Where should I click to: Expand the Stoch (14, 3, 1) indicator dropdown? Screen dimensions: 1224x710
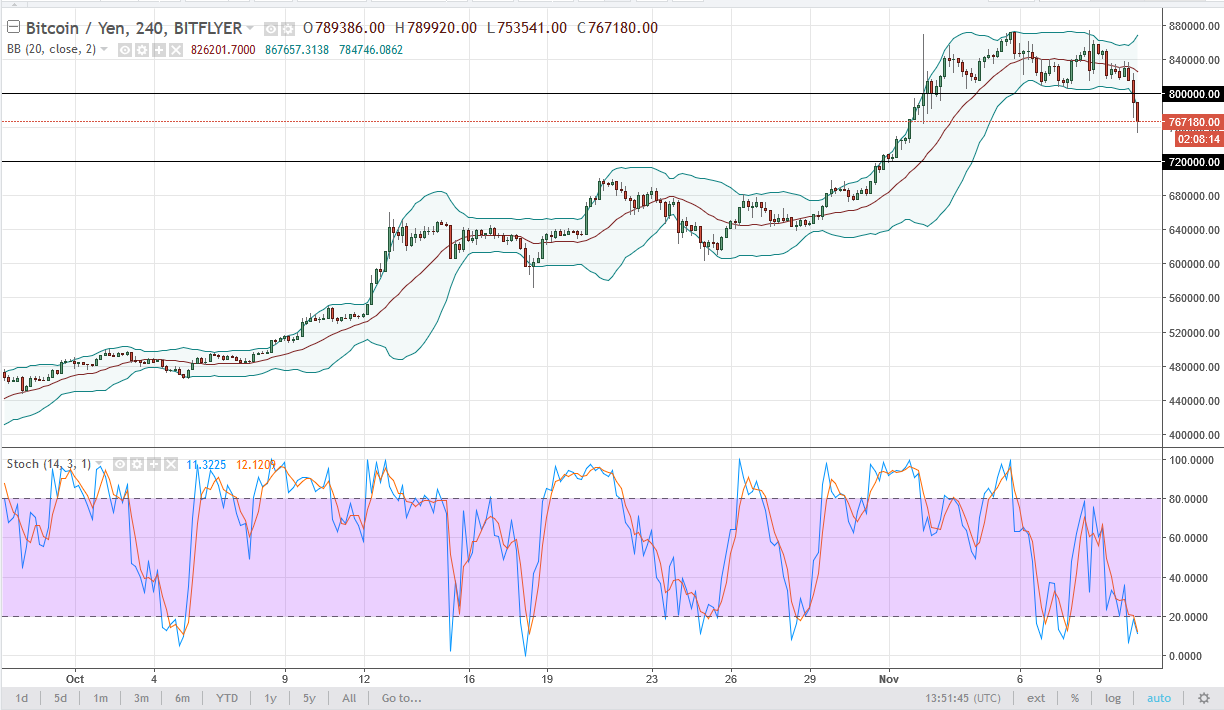coord(99,463)
